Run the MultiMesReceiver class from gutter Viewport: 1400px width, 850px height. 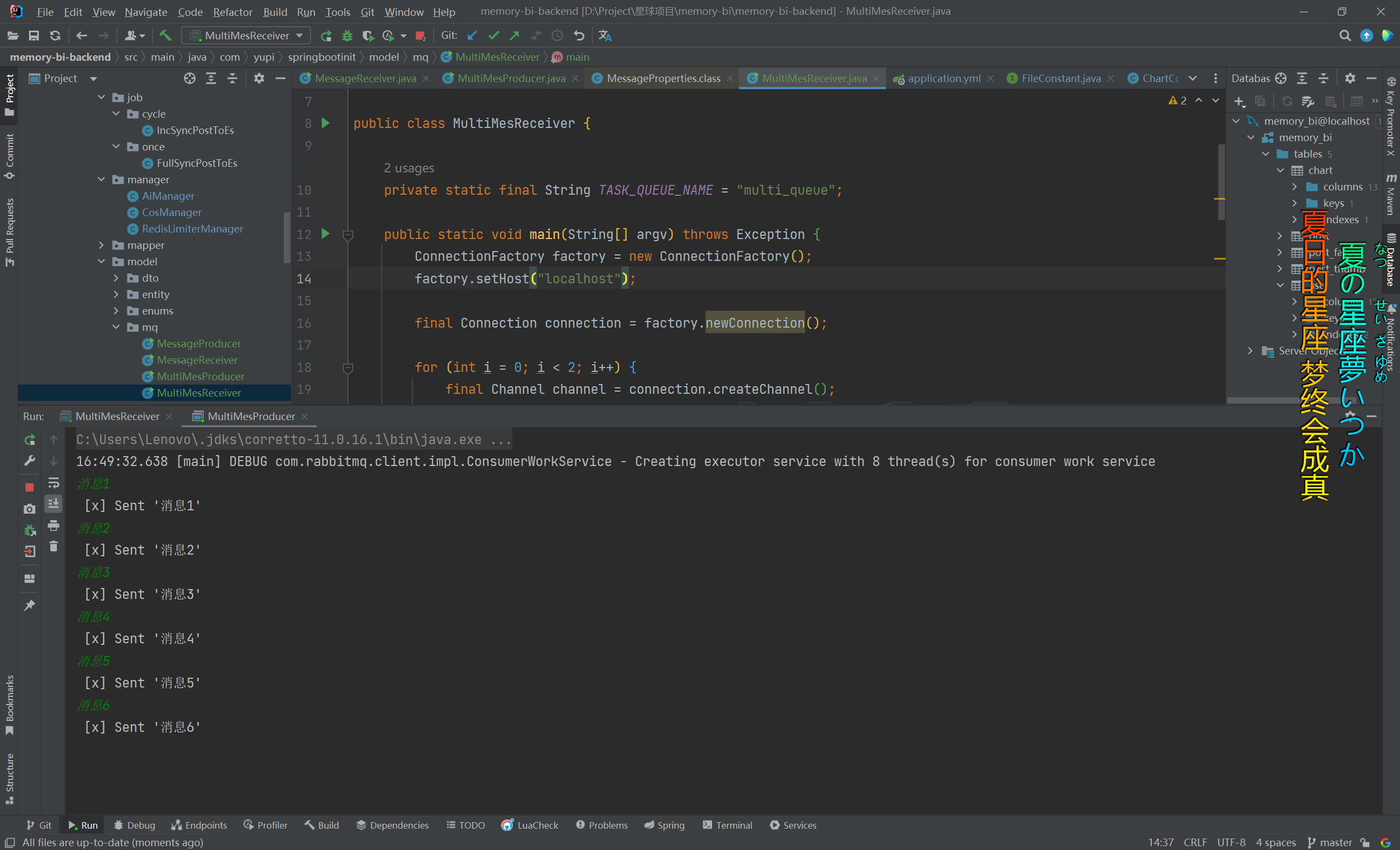[325, 123]
